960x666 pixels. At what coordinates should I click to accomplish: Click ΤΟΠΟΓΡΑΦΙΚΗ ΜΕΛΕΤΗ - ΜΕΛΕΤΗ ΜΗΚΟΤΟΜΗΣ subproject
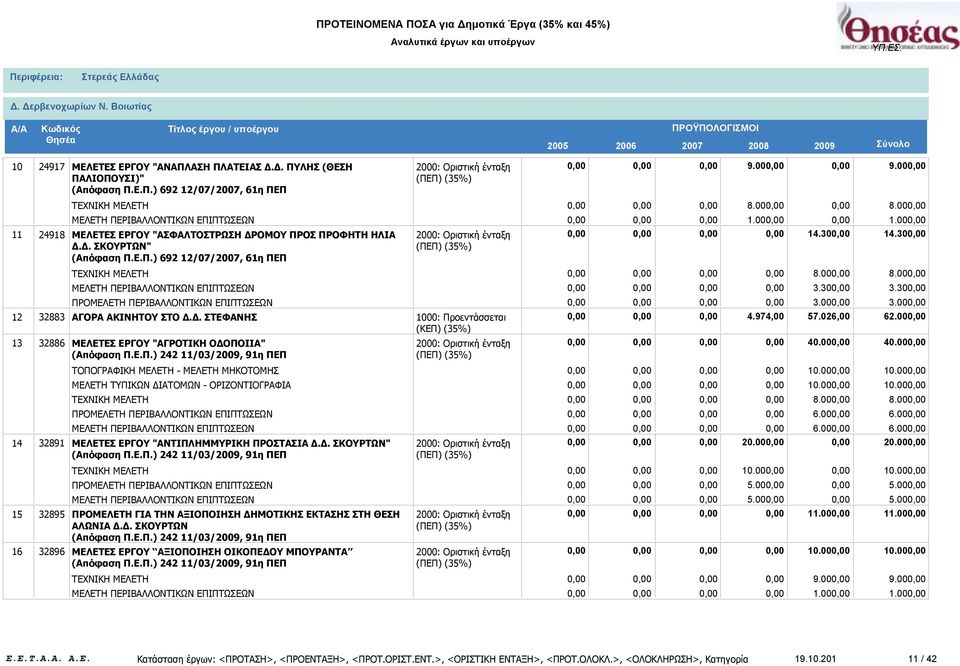(175, 371)
